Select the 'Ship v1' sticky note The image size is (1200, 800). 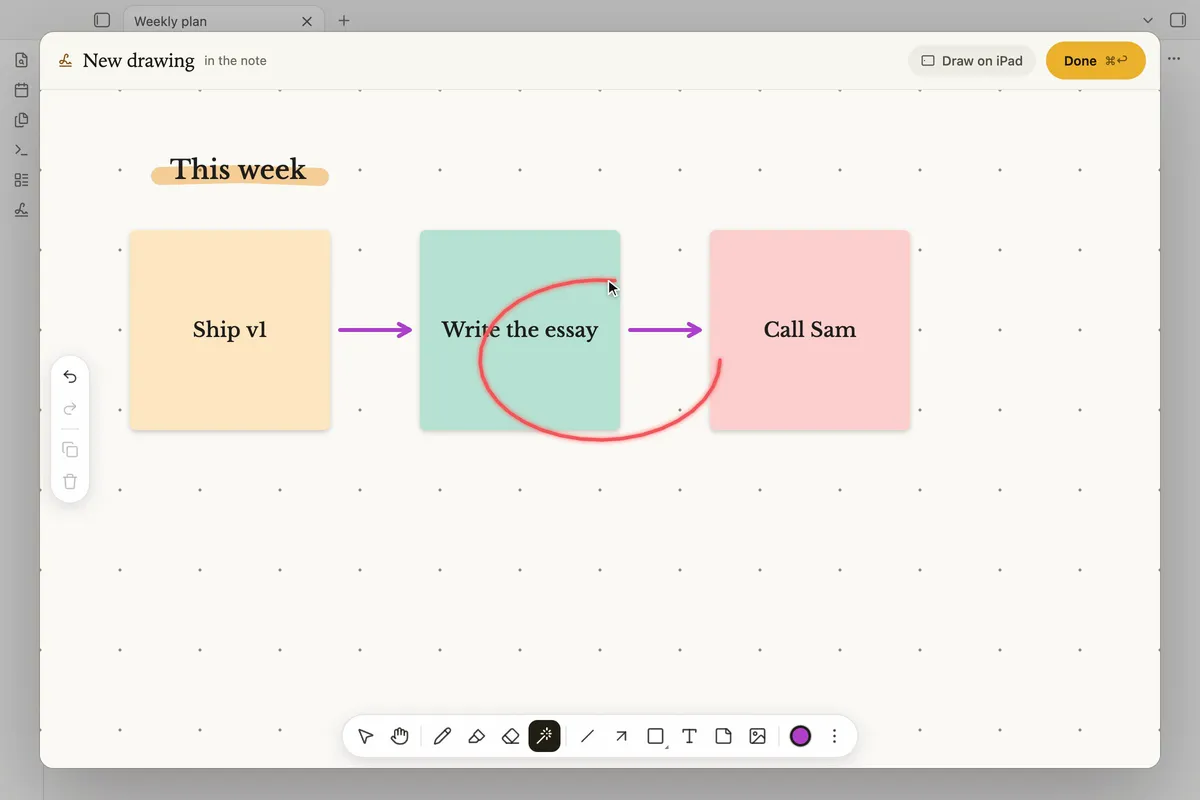[x=230, y=330]
